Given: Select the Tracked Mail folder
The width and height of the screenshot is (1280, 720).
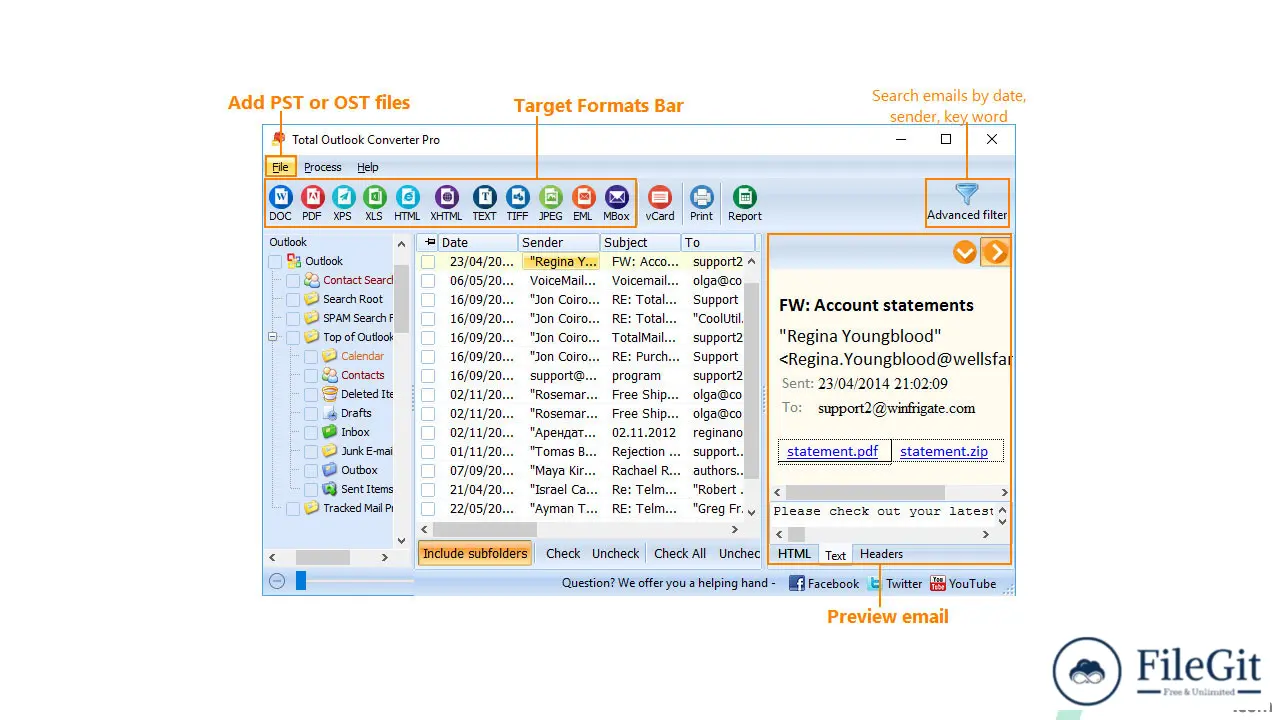Looking at the screenshot, I should (358, 508).
